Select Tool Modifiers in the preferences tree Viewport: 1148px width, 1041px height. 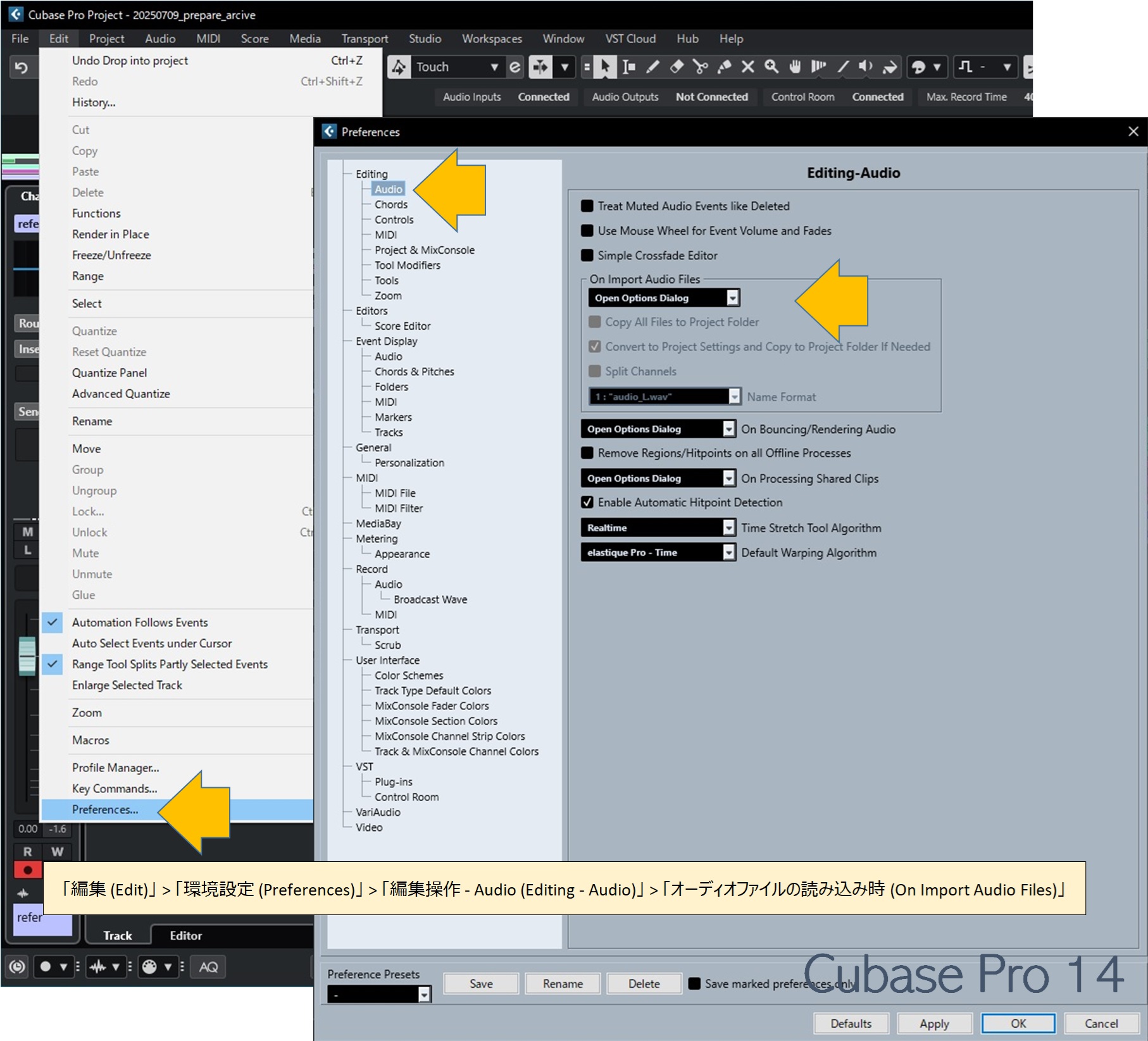click(x=407, y=266)
